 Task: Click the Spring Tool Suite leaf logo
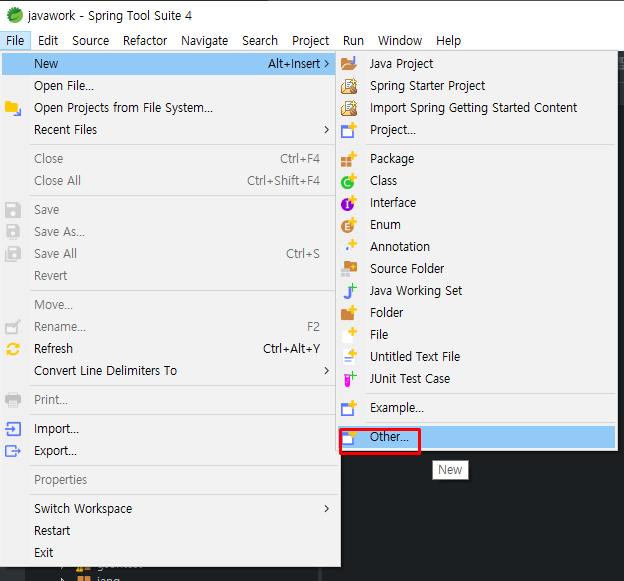(15, 15)
